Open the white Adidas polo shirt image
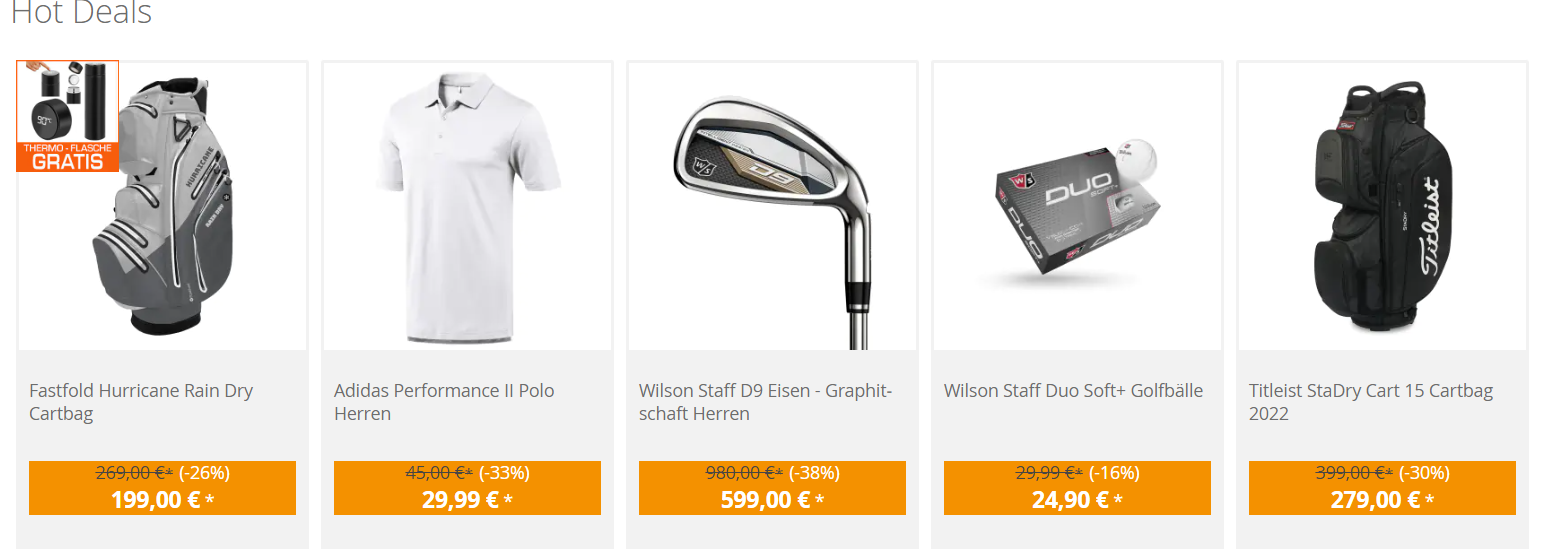 467,206
